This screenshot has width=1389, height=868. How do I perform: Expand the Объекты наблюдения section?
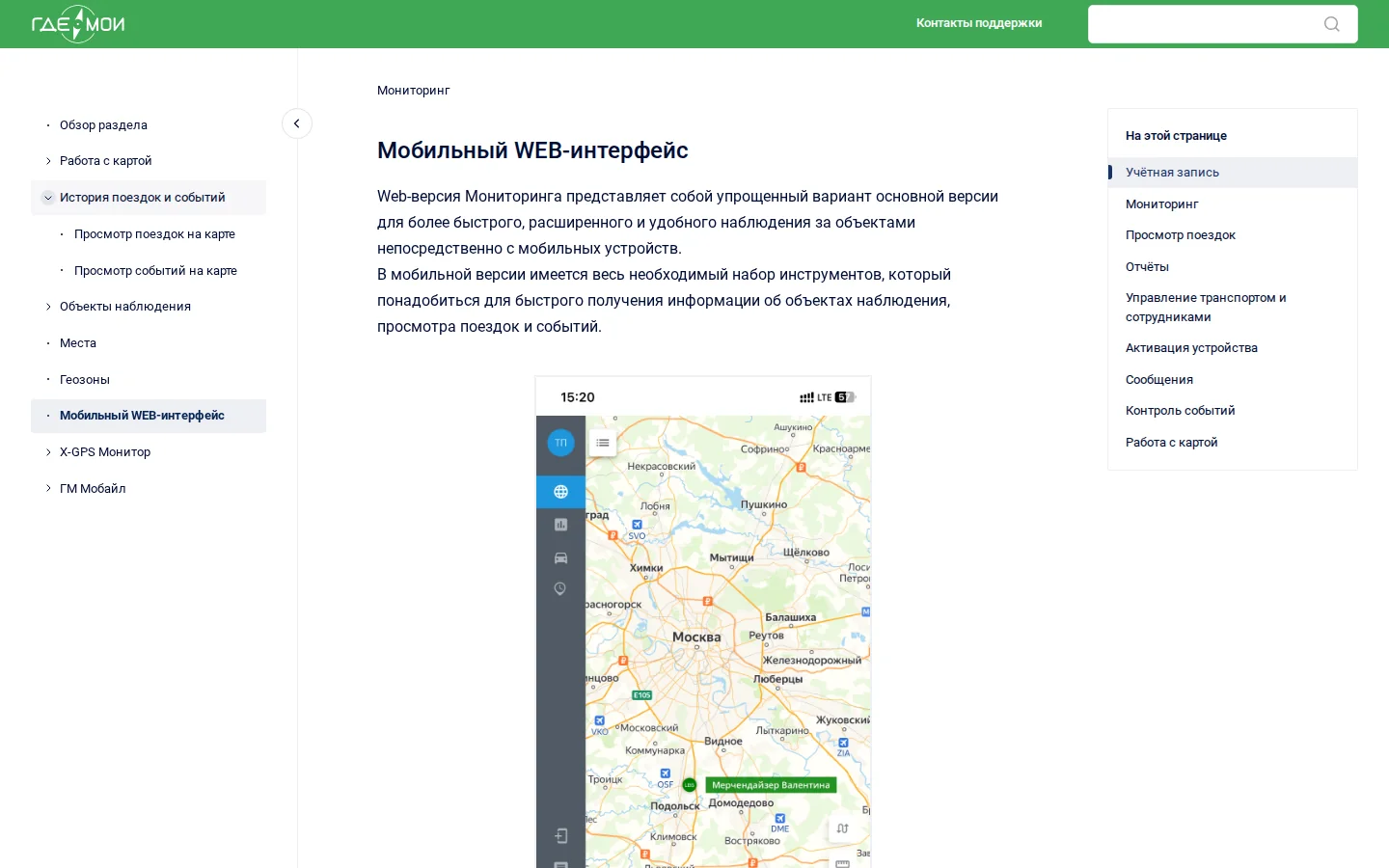pos(48,307)
